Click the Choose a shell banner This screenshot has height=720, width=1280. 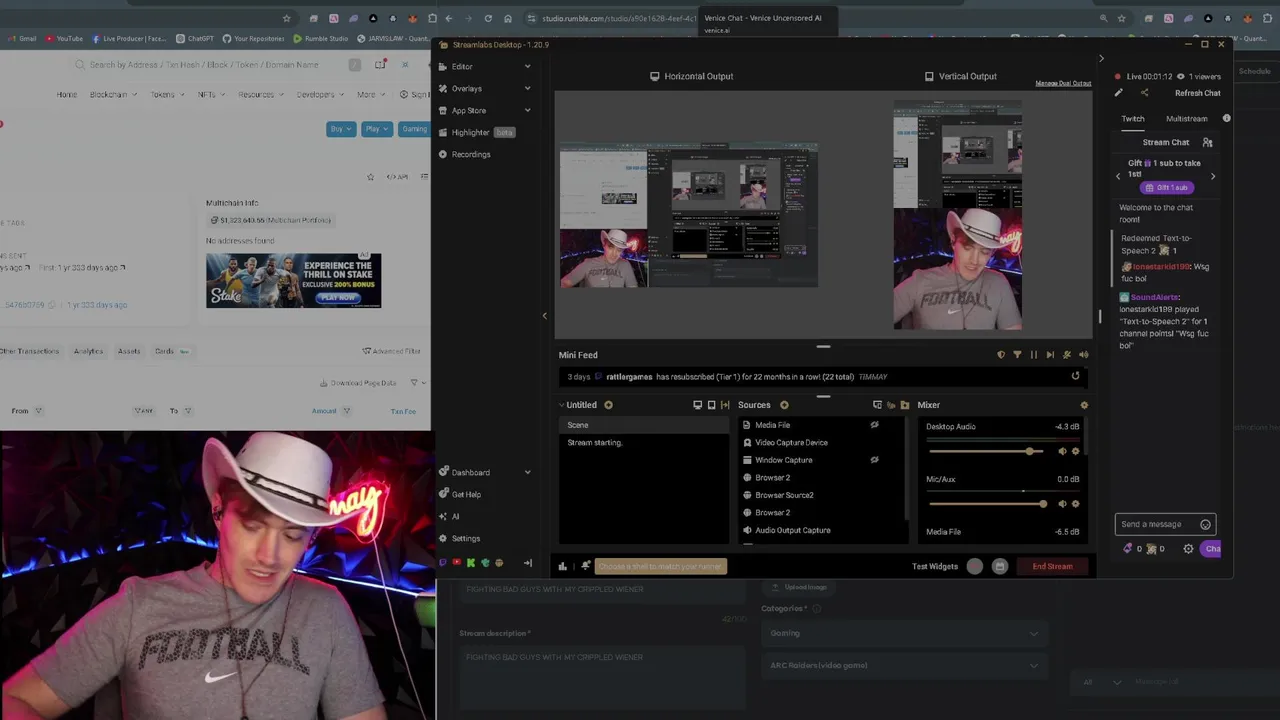pos(660,566)
